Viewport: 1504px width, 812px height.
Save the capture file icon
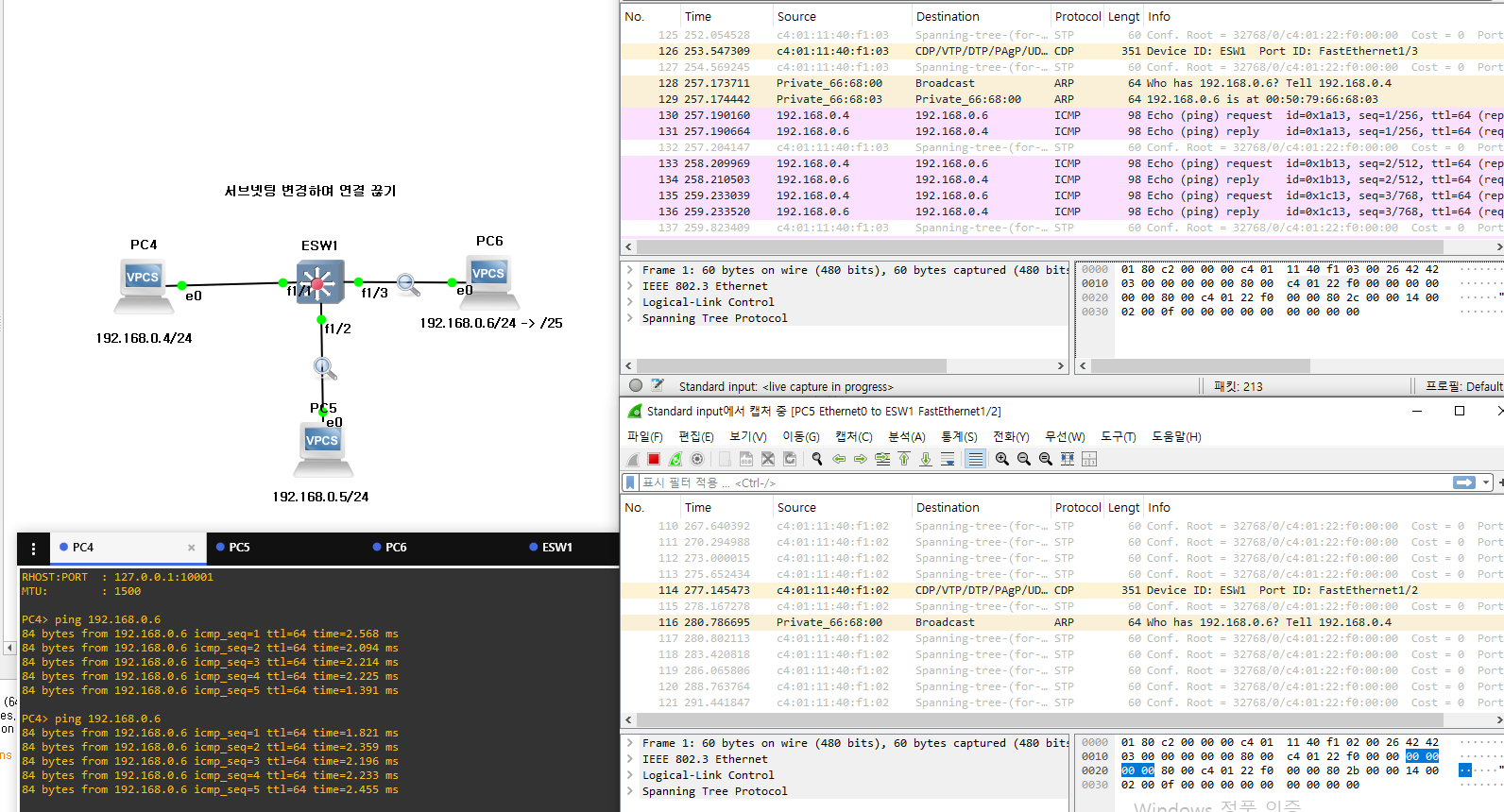pyautogui.click(x=746, y=459)
